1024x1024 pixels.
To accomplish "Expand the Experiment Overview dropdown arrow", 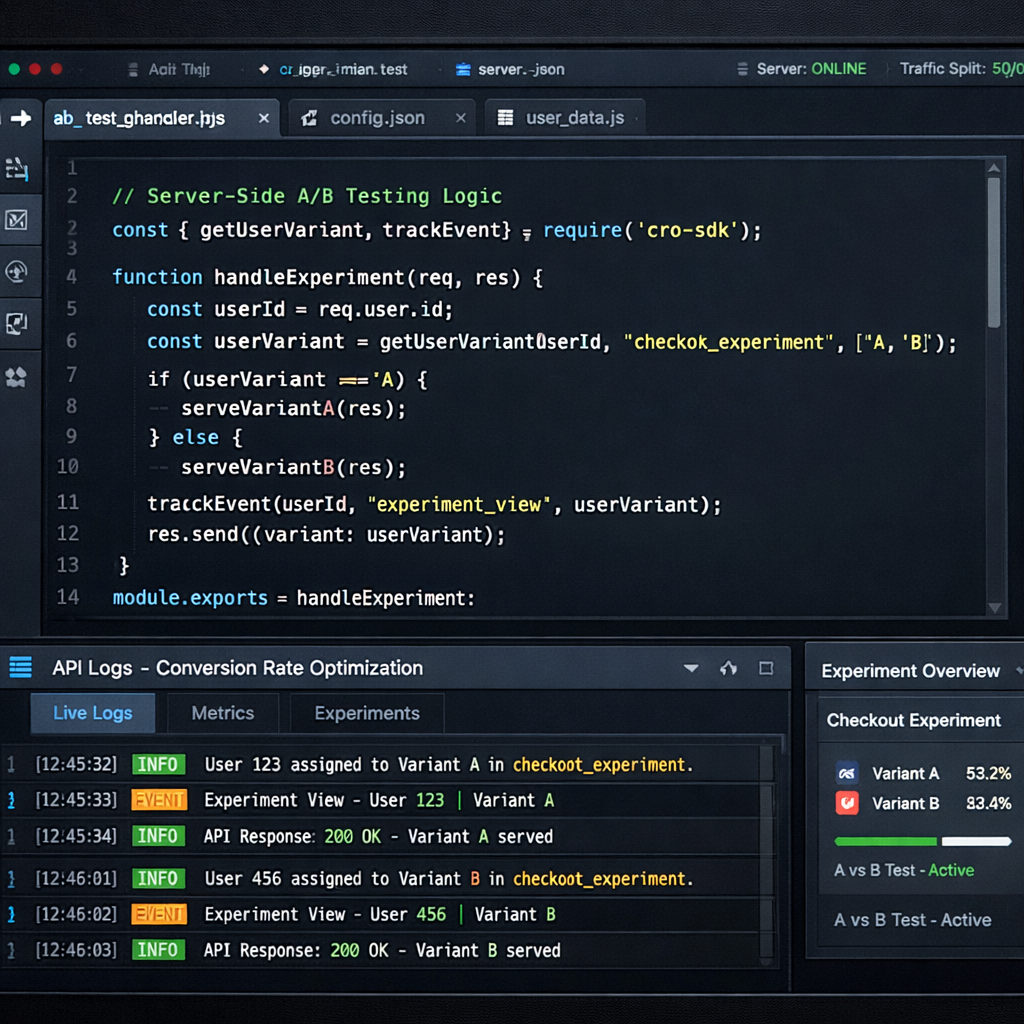I will tap(1019, 671).
